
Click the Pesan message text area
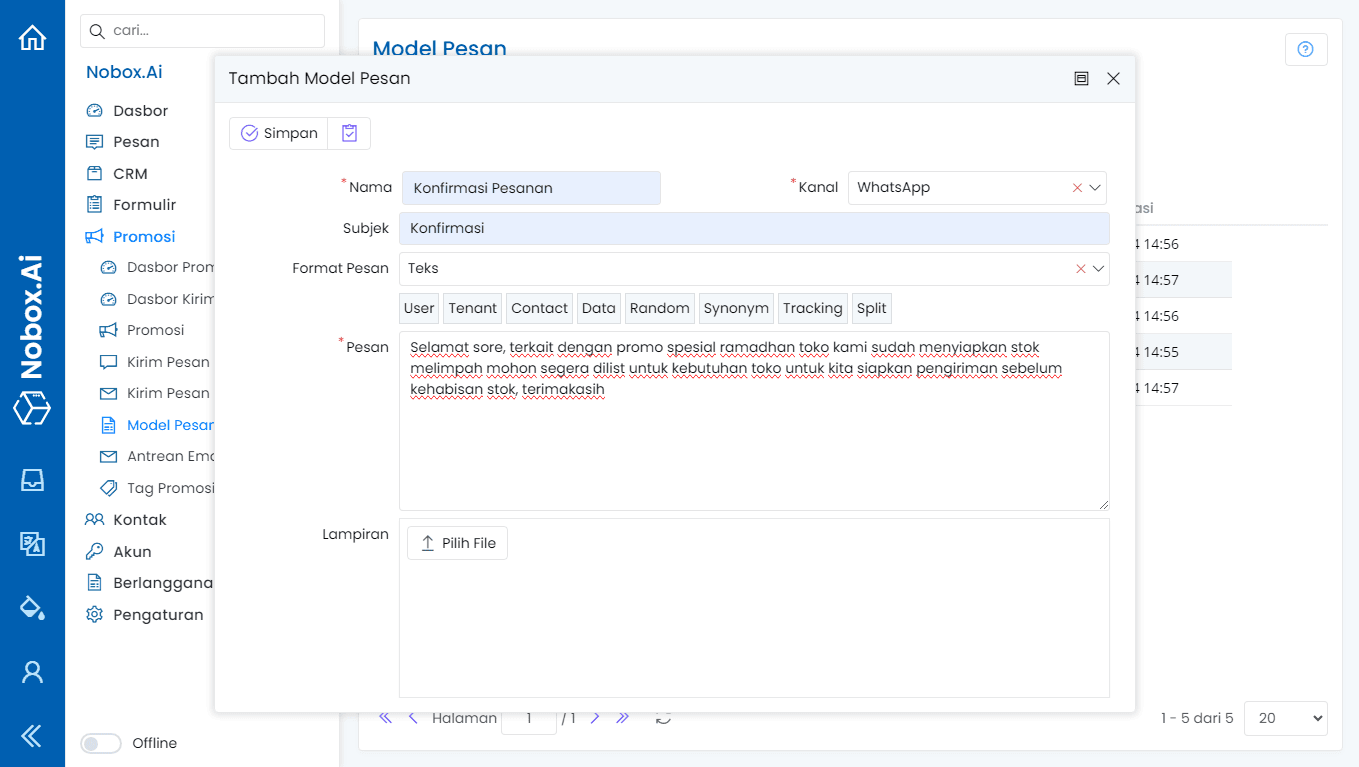[754, 440]
